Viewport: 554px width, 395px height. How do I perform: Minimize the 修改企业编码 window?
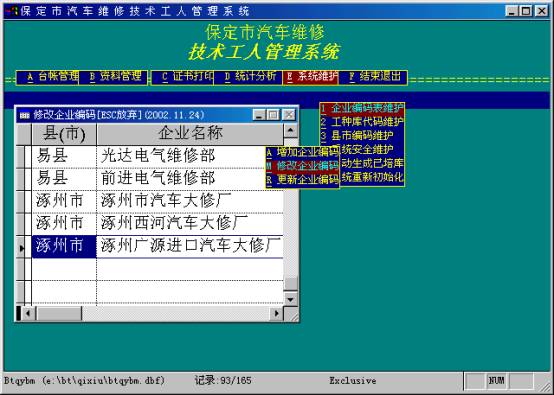259,115
